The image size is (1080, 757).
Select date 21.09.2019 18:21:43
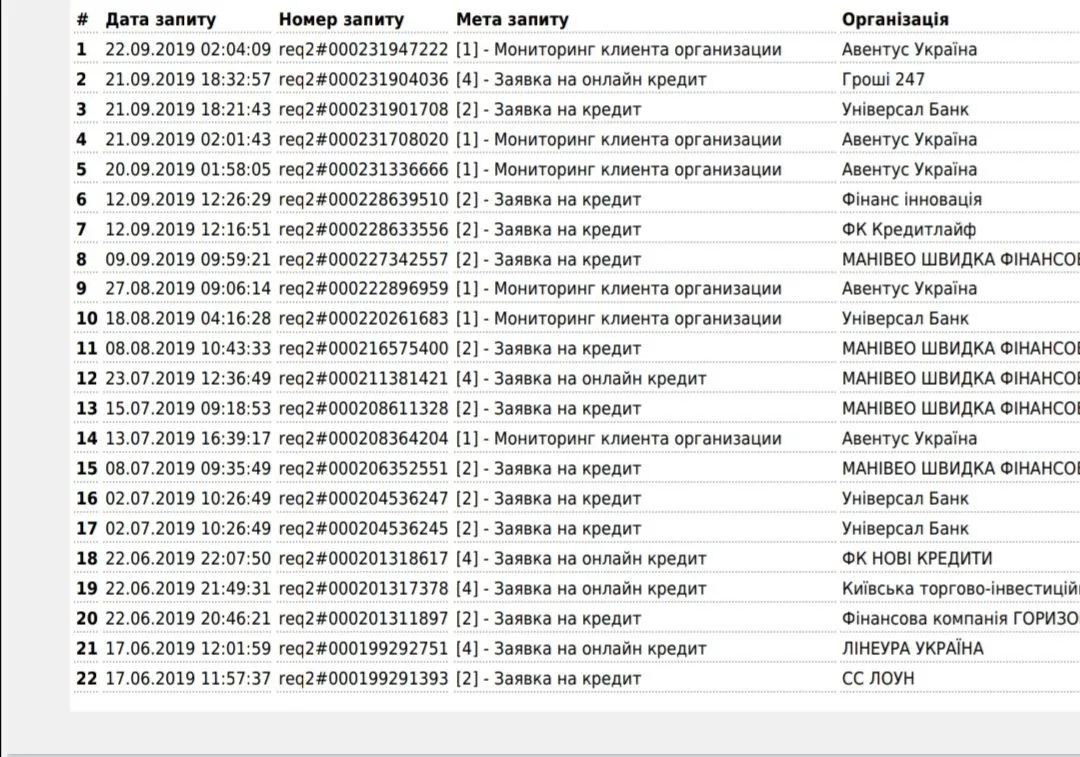click(x=188, y=109)
